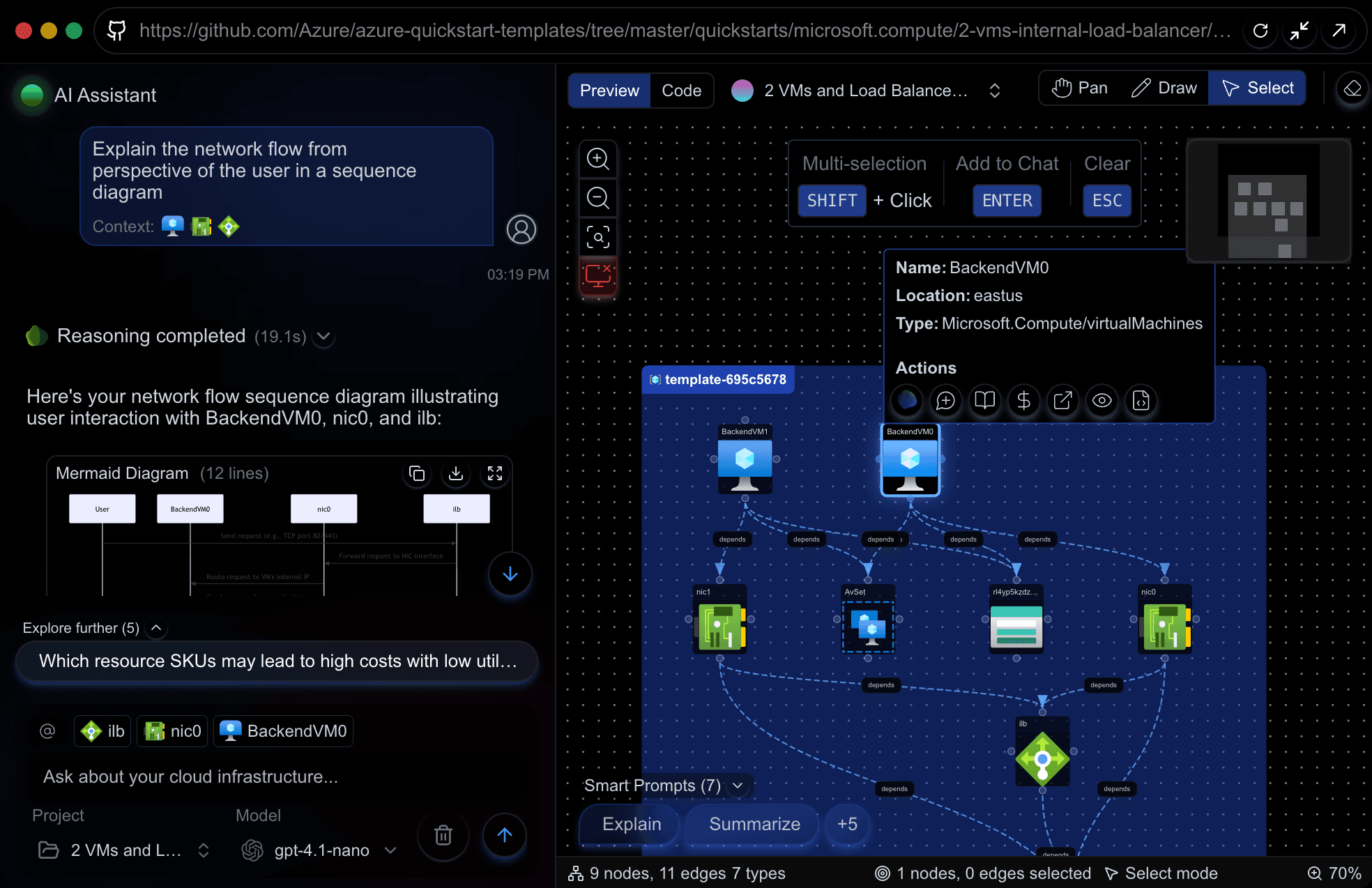Click the ESC Clear button
1372x888 pixels.
click(1107, 201)
